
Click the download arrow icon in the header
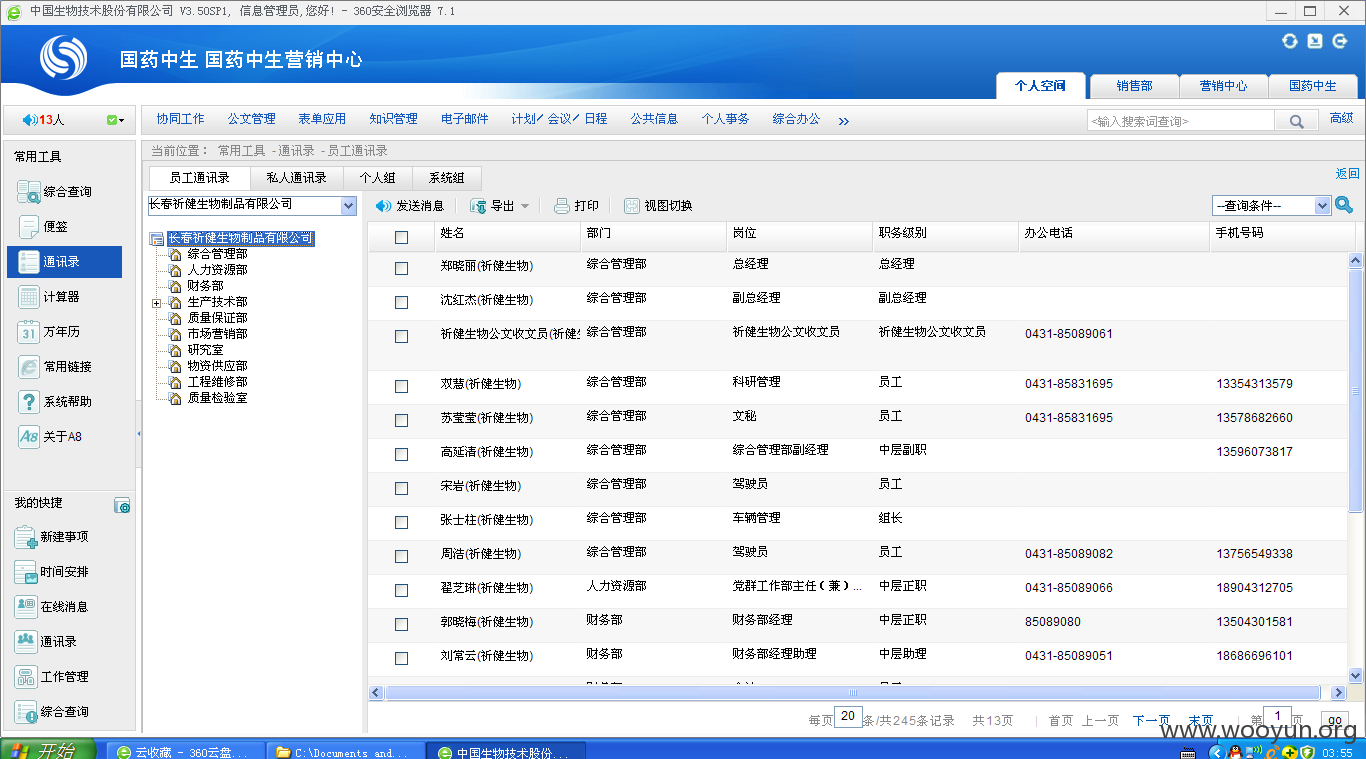[x=1315, y=41]
